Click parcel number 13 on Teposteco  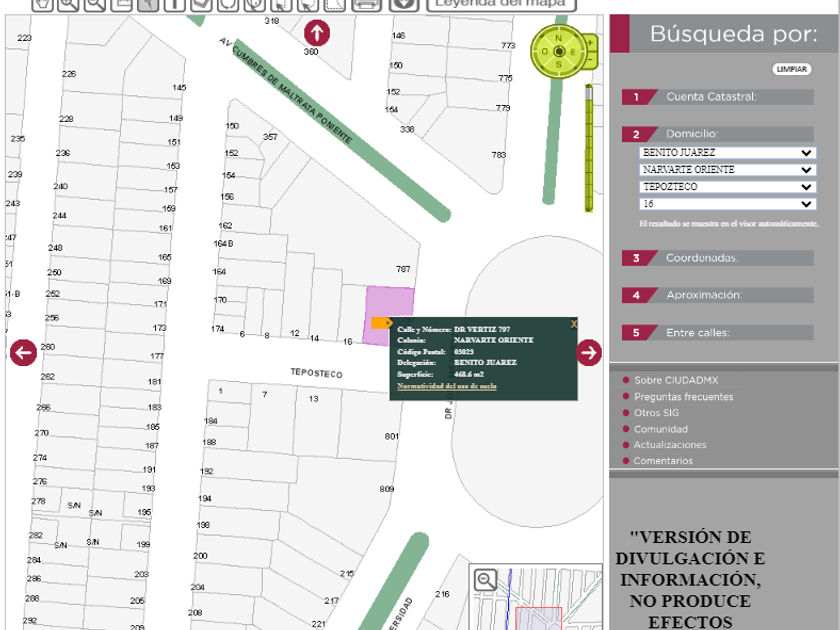pos(313,399)
